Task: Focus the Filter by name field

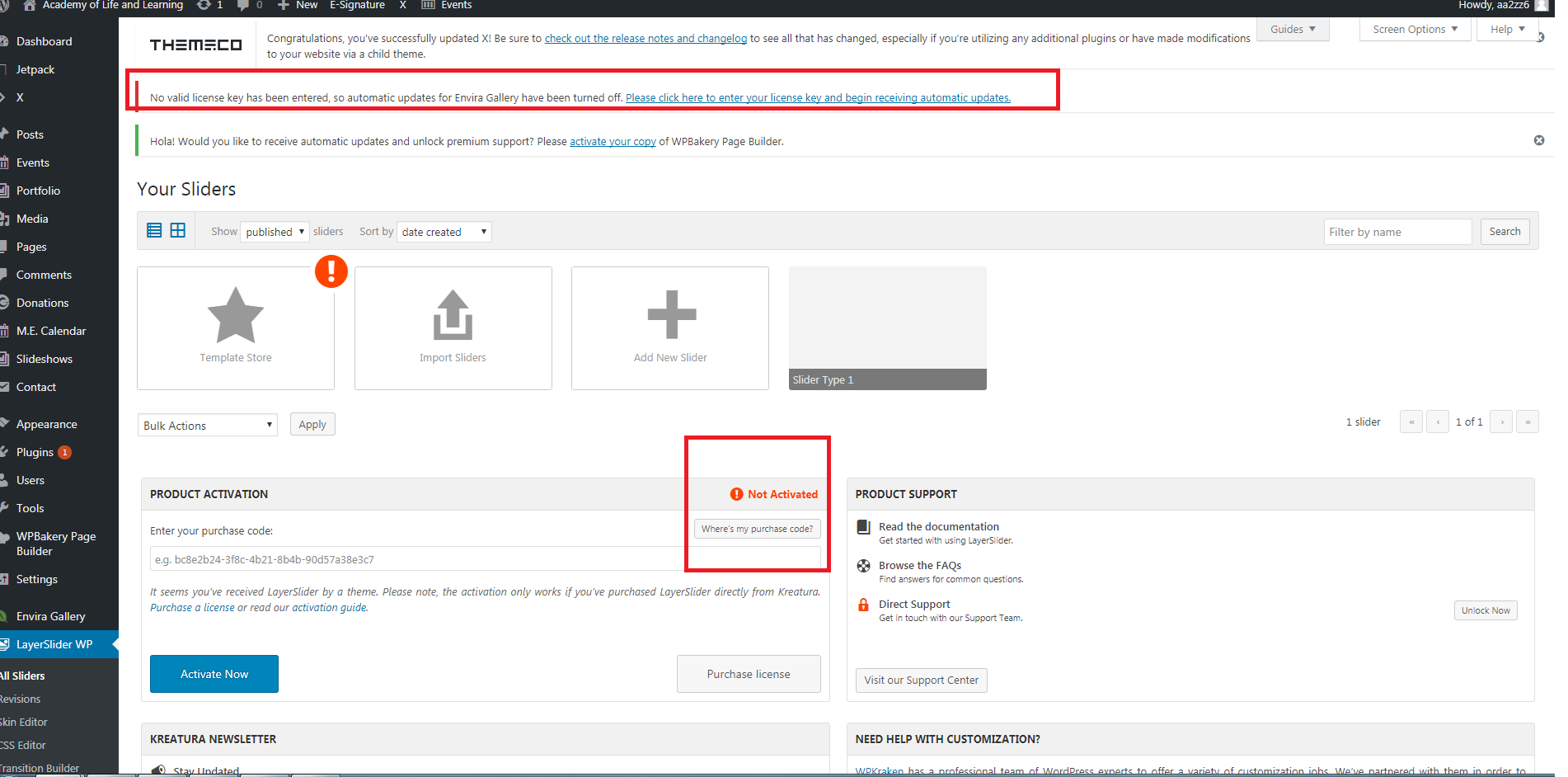Action: [1397, 232]
